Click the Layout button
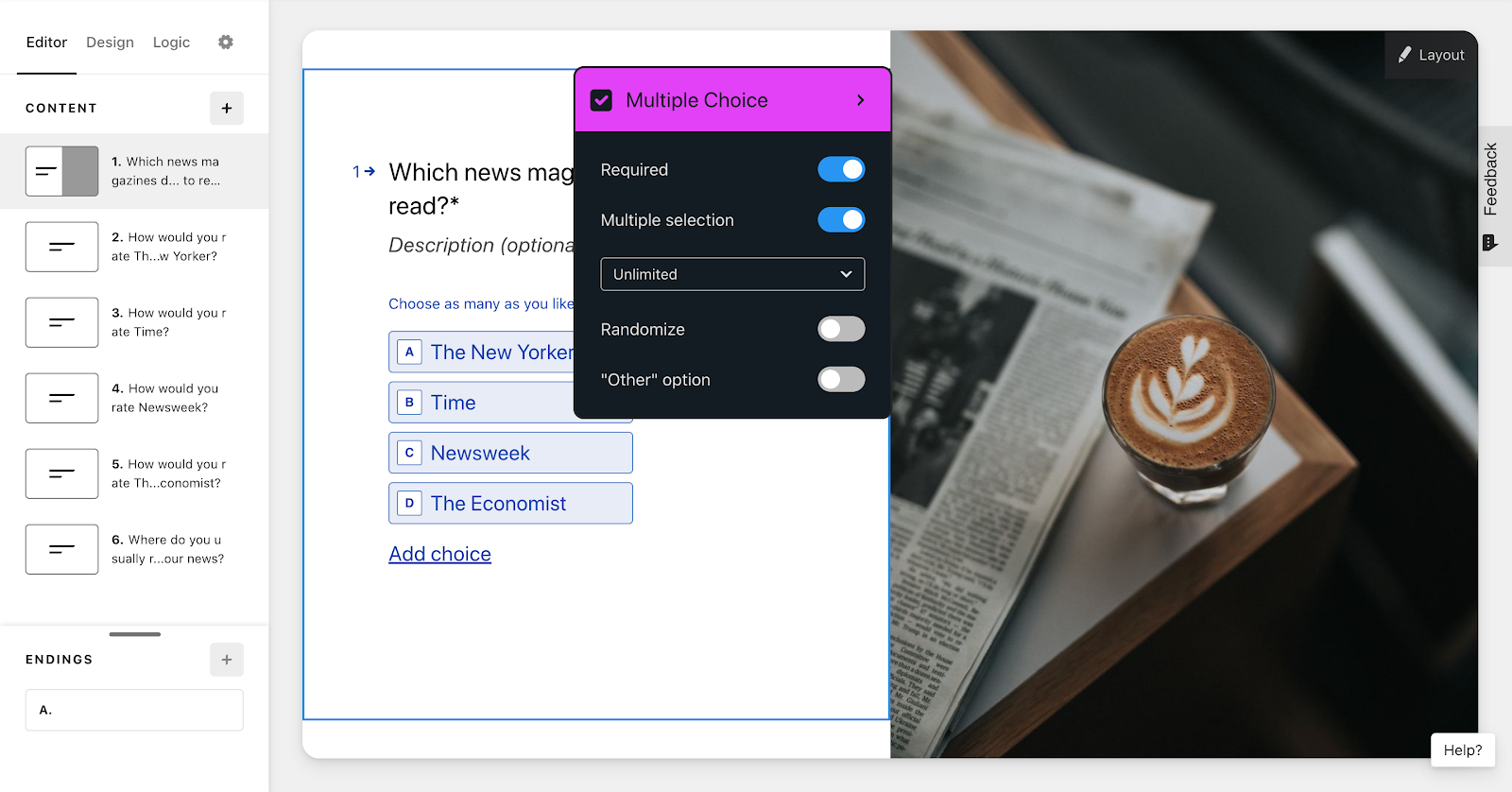 (1431, 55)
